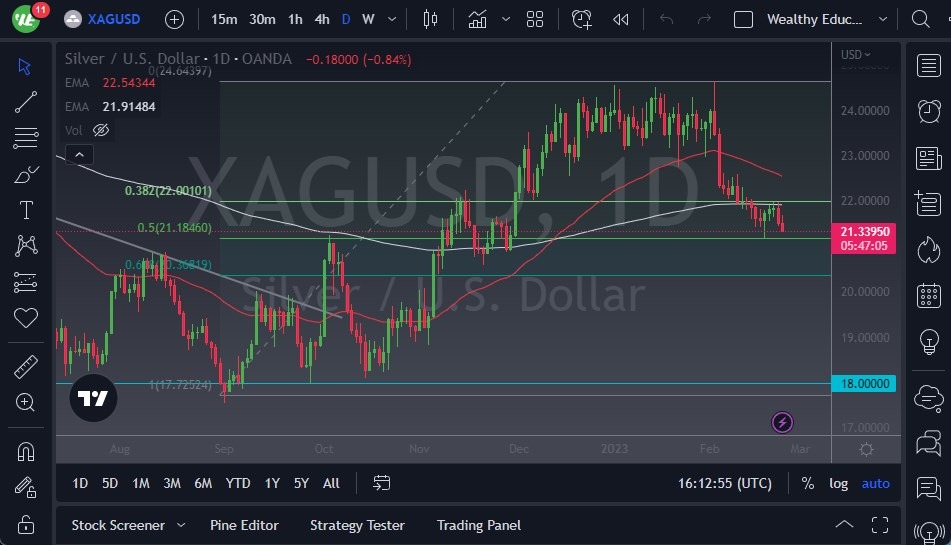Open the economic calendar panel
This screenshot has height=545, width=951.
point(929,296)
